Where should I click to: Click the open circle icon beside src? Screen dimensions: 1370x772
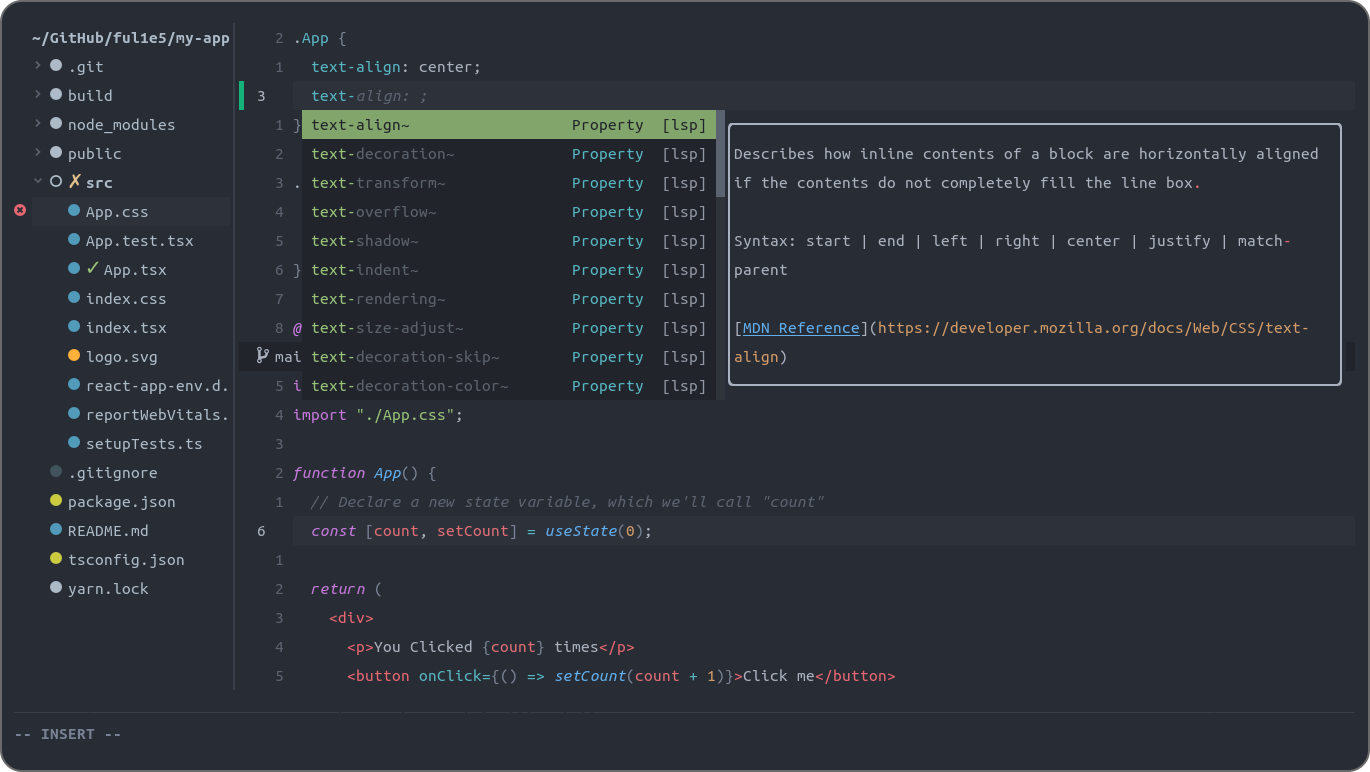pos(56,182)
